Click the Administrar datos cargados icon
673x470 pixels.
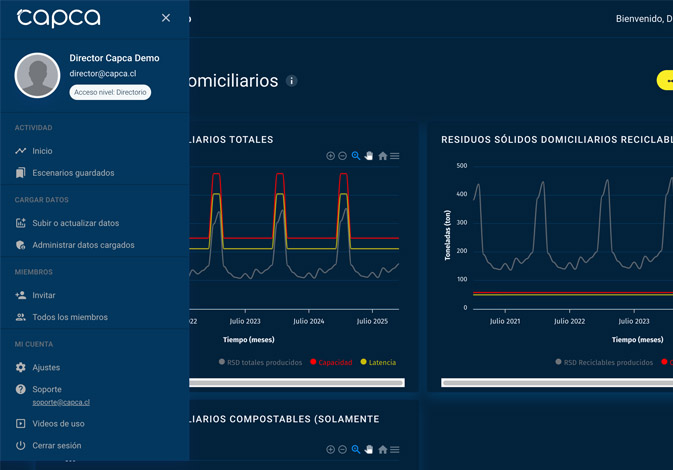coord(21,245)
